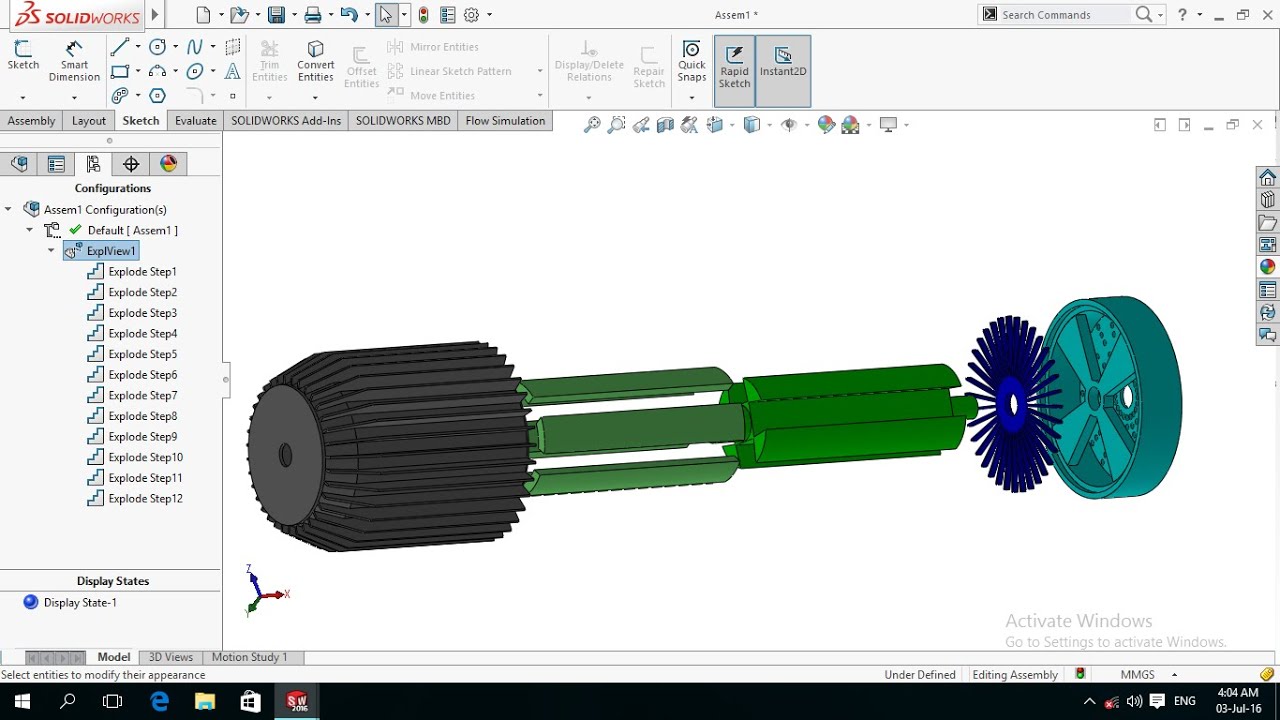Open the Options gear dropdown arrow

pos(489,15)
